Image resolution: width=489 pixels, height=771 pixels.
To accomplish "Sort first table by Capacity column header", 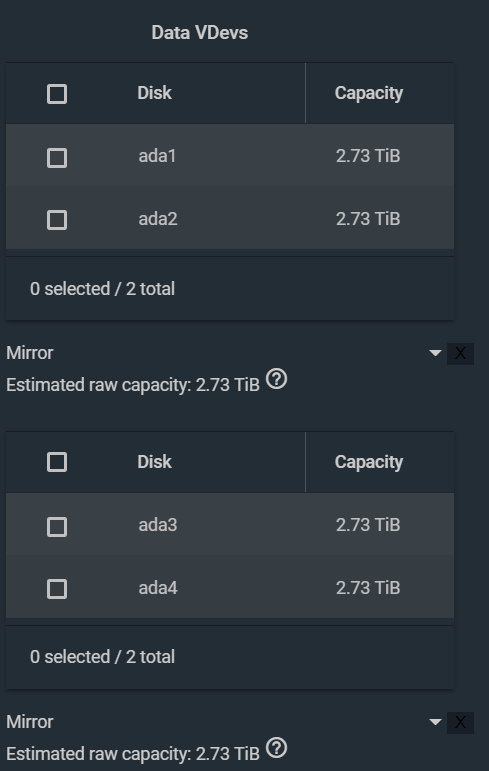I will point(369,93).
